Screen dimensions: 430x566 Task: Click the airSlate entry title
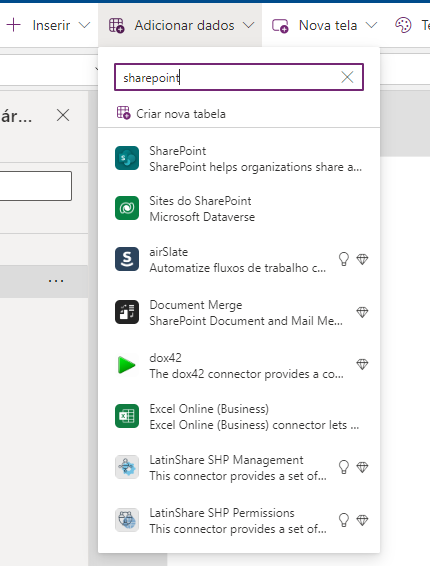pyautogui.click(x=169, y=252)
